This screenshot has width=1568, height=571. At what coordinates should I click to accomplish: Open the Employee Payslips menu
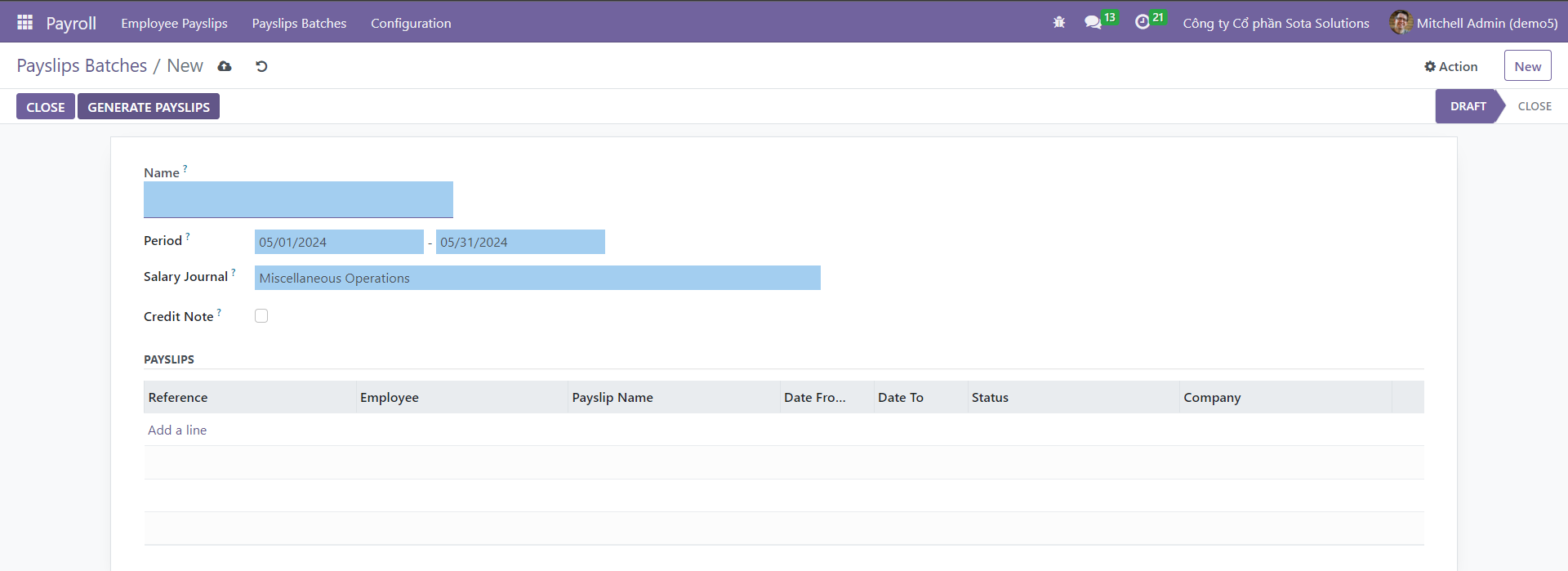tap(174, 23)
